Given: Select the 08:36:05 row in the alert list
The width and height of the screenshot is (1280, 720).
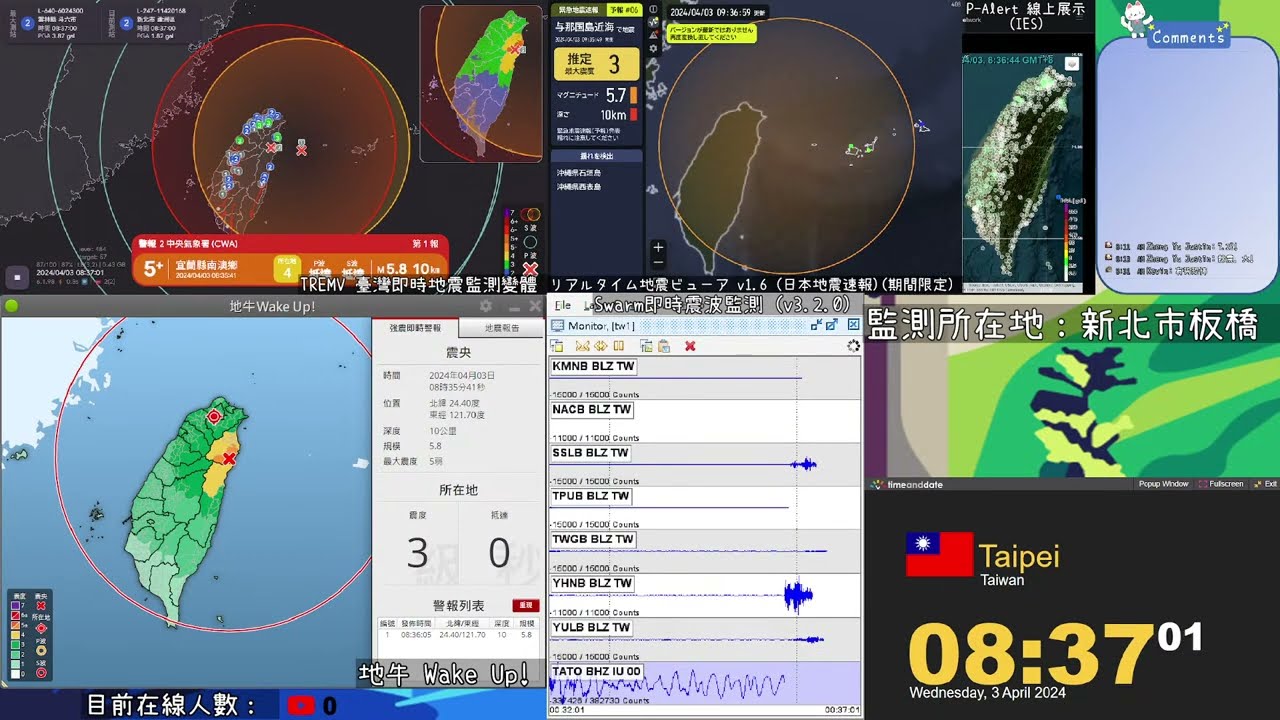Looking at the screenshot, I should (459, 635).
